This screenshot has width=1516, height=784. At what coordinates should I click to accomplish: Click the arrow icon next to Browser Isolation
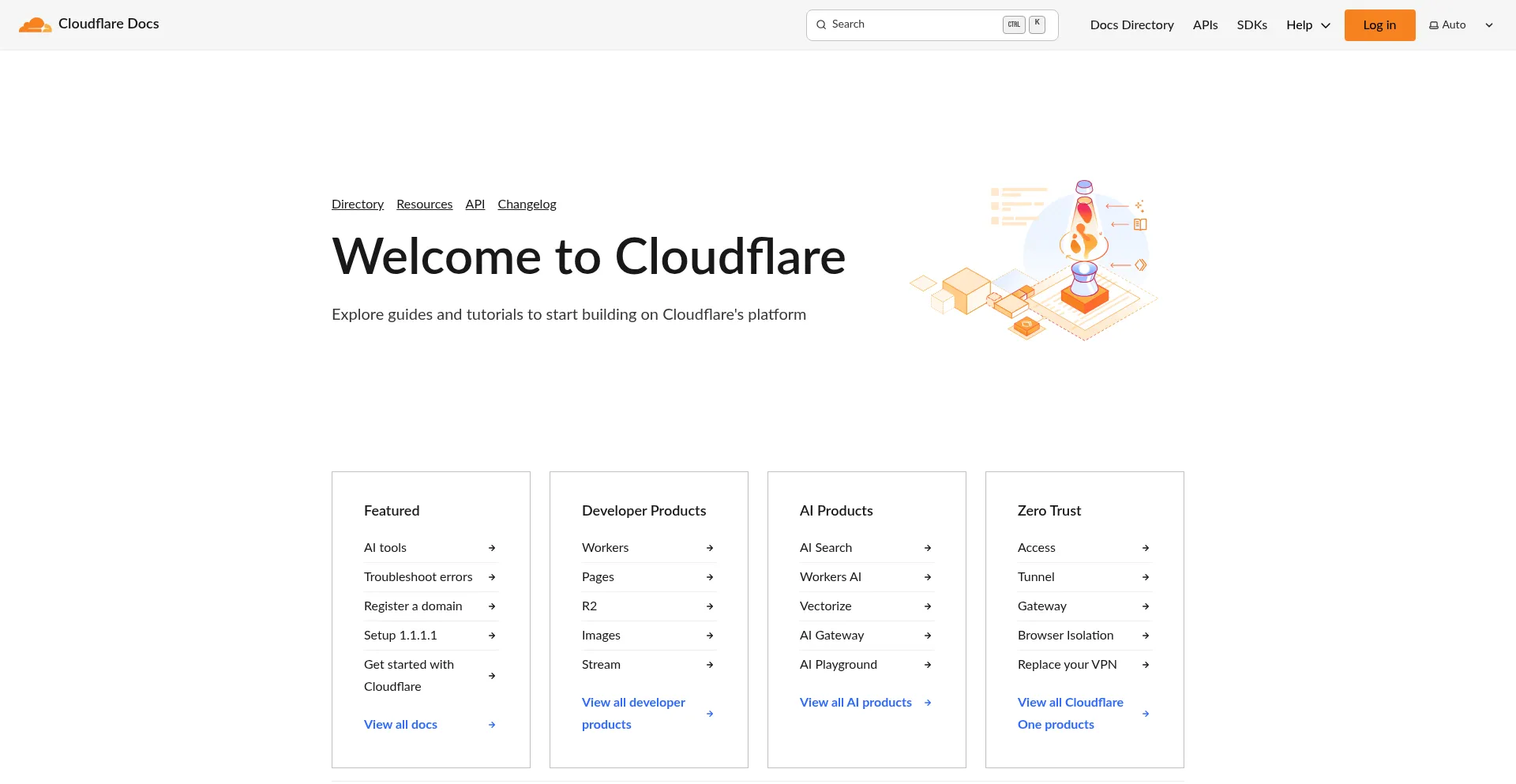(1146, 636)
